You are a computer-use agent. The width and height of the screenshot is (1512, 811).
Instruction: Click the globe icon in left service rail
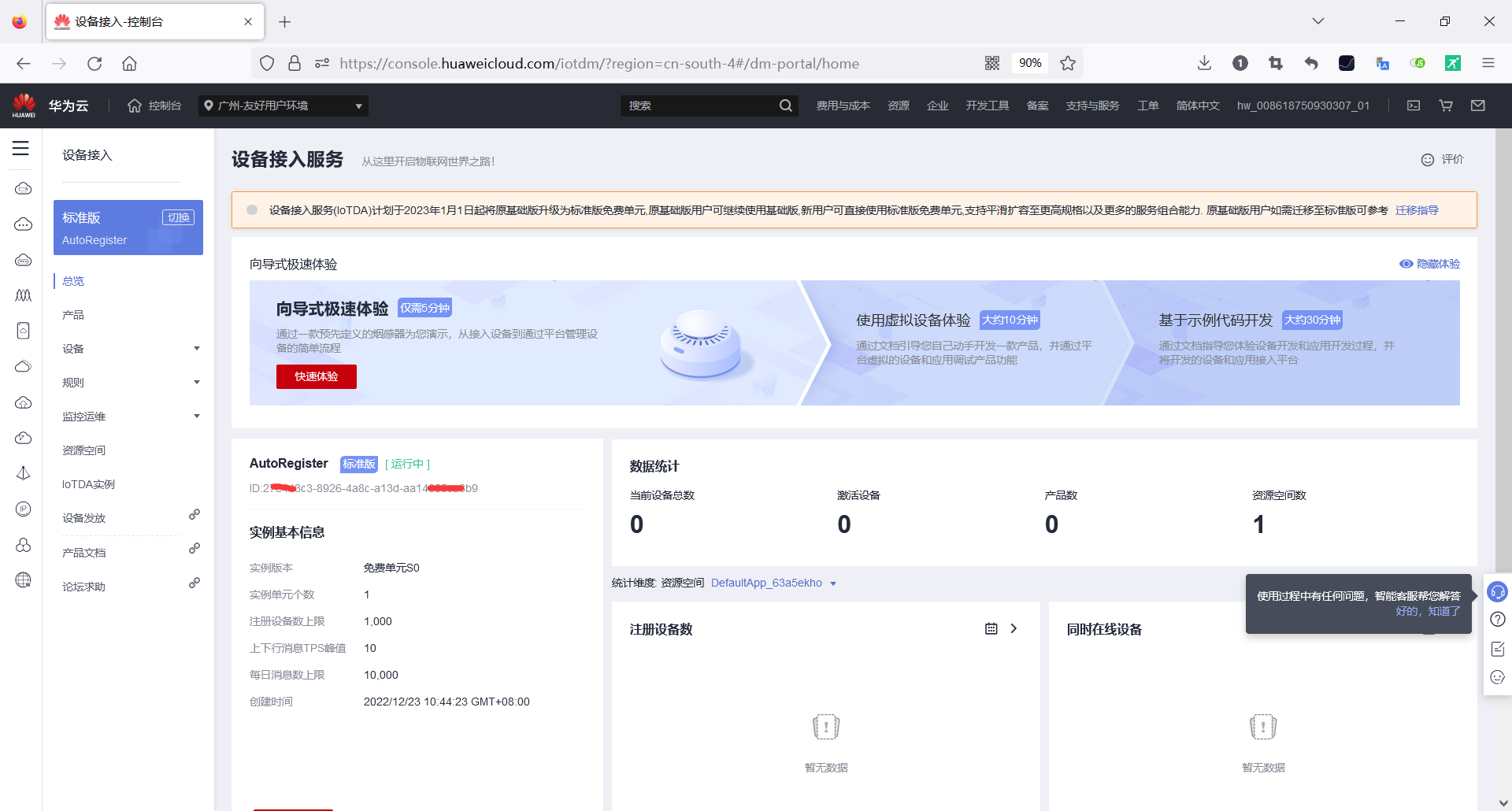pyautogui.click(x=24, y=580)
